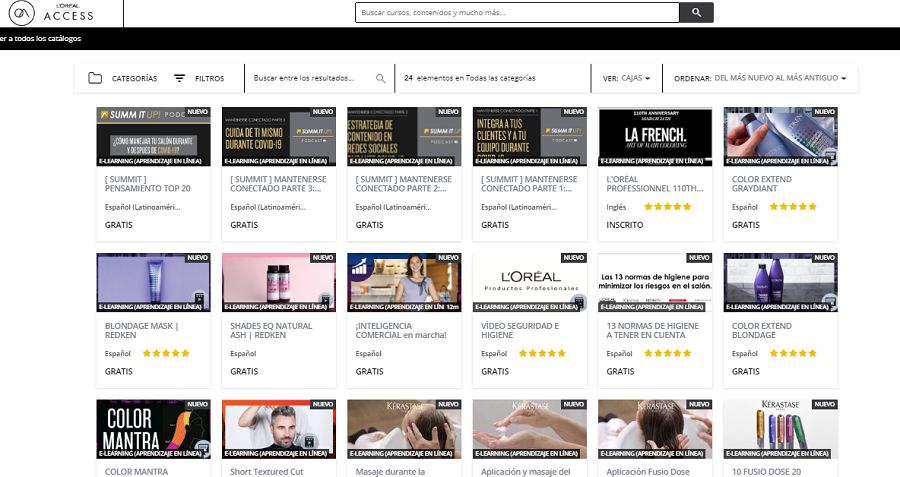Click the 'SHADES EQ NATURAL ASH | REDKEN' title
Viewport: 900px width, 477px height.
click(x=271, y=330)
